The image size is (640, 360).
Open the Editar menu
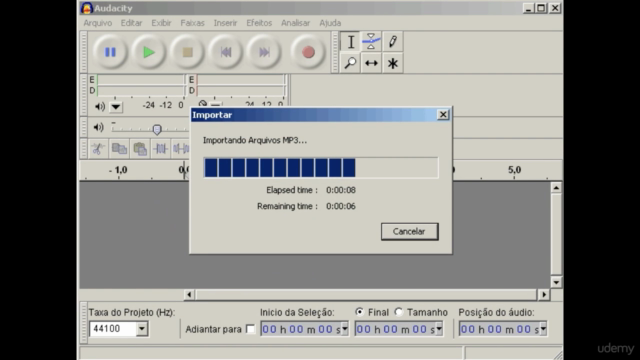[x=131, y=23]
